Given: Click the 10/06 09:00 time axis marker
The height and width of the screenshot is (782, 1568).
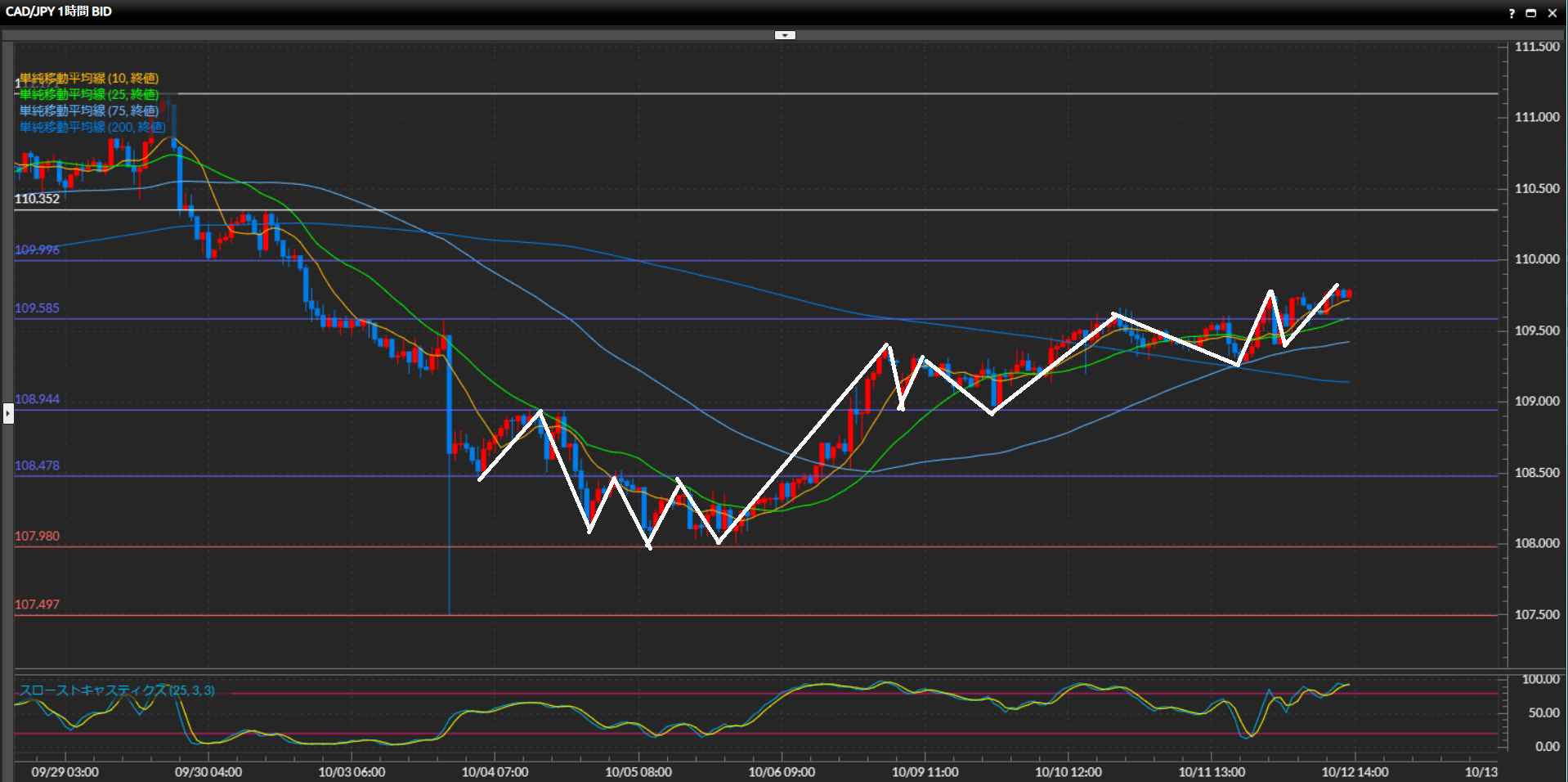Looking at the screenshot, I should [x=782, y=772].
